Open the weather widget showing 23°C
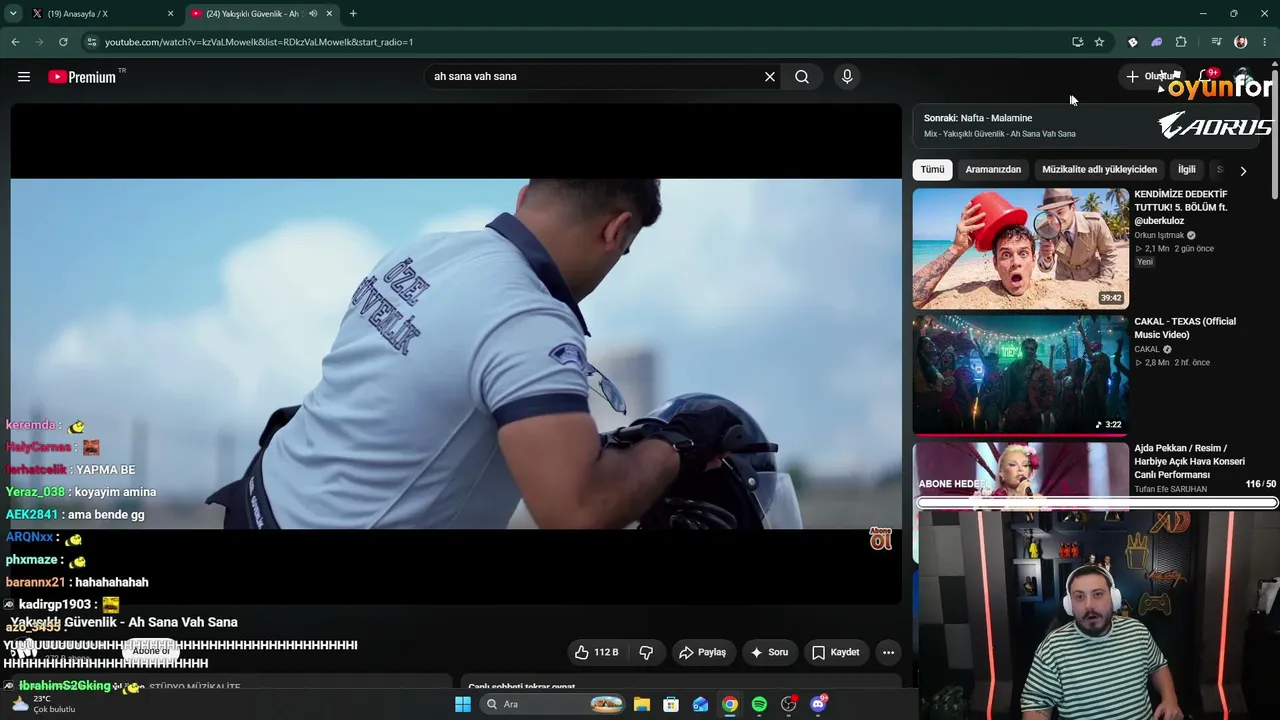 (42, 704)
